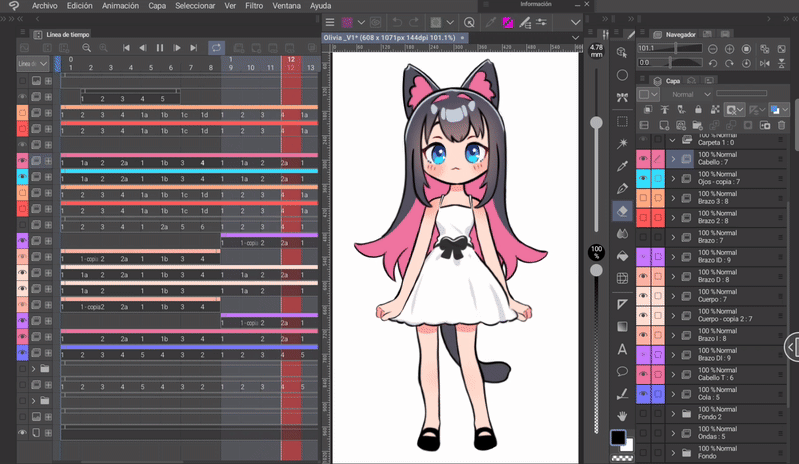Select the Fill bucket tool
The width and height of the screenshot is (799, 464).
pyautogui.click(x=622, y=256)
